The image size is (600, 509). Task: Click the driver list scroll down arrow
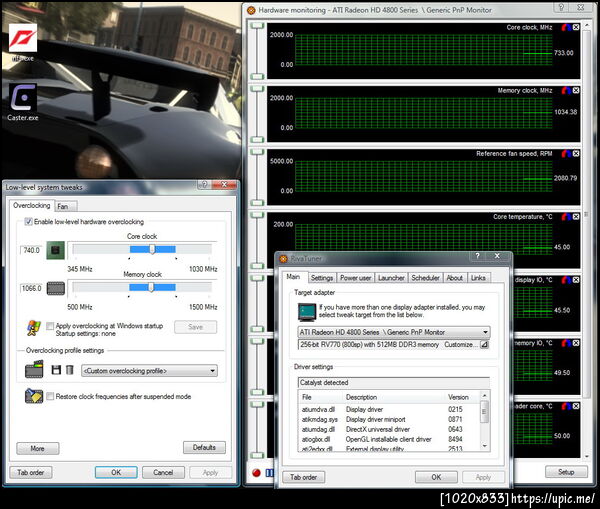tap(484, 446)
